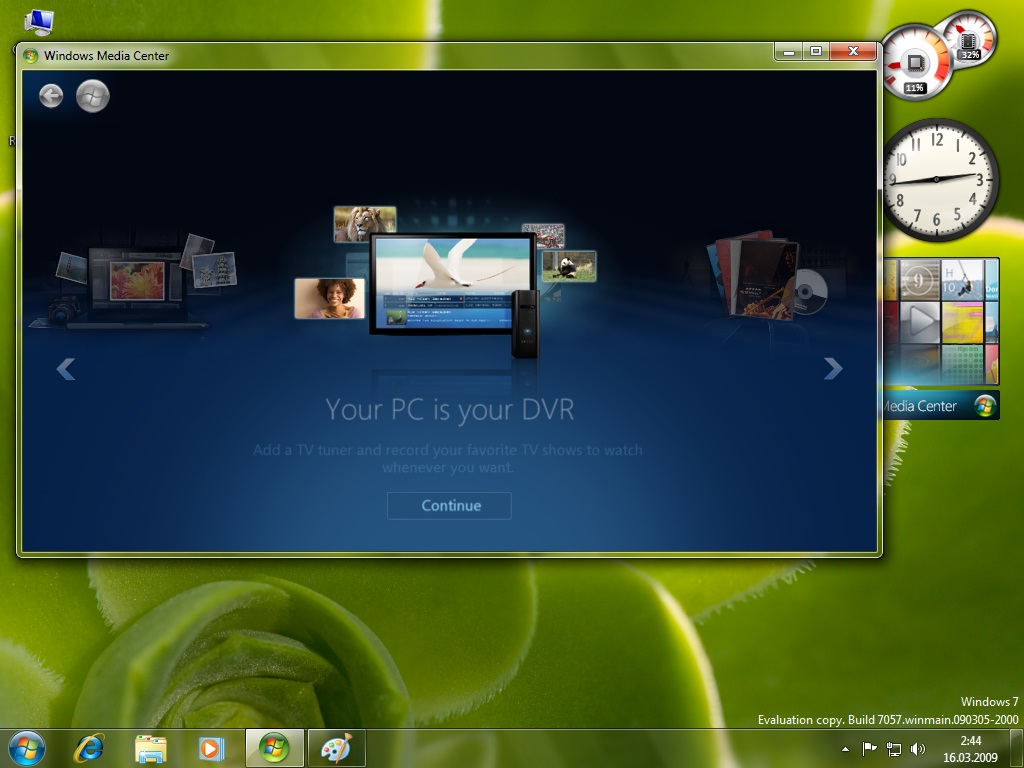Launch Windows Media Player from the taskbar
Viewport: 1024px width, 768px height.
211,748
